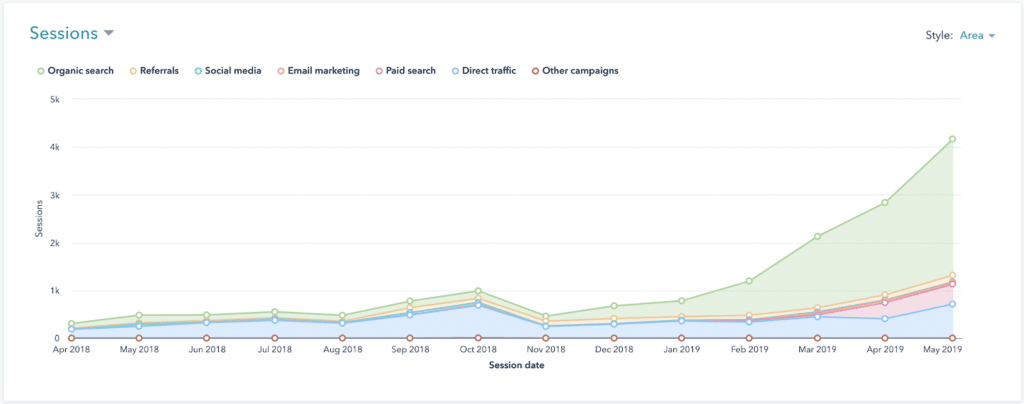
Task: Select Direct traffic point at May 2019
Action: (x=953, y=304)
